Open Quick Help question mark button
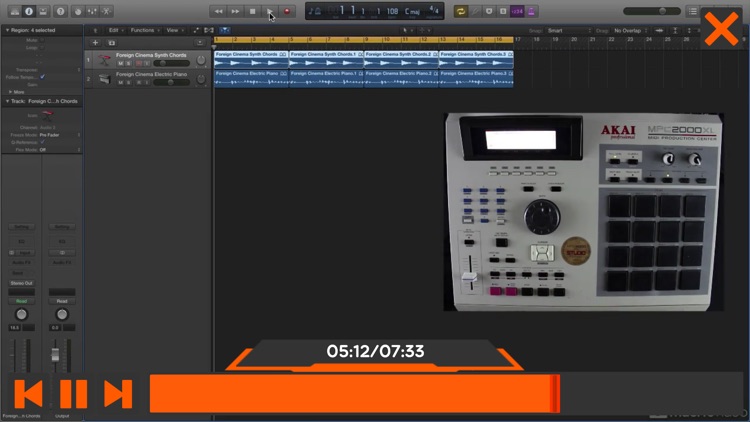The image size is (750, 422). pos(60,11)
